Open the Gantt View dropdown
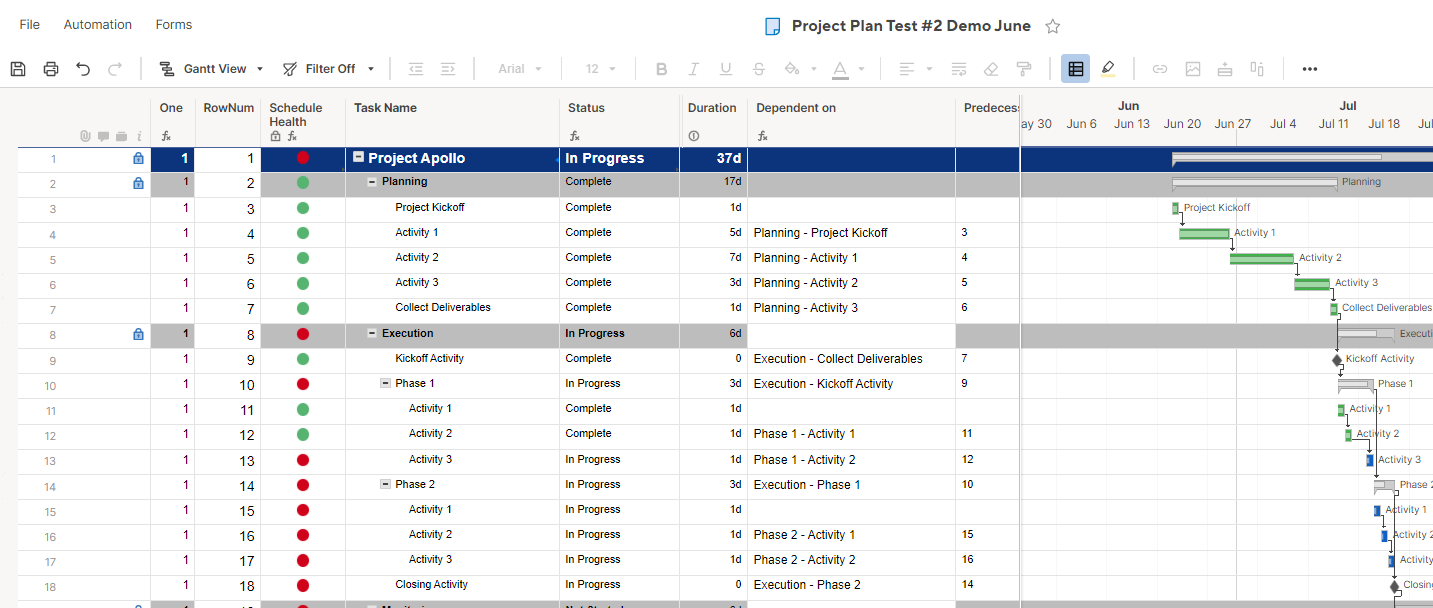This screenshot has height=608, width=1433. [x=211, y=69]
